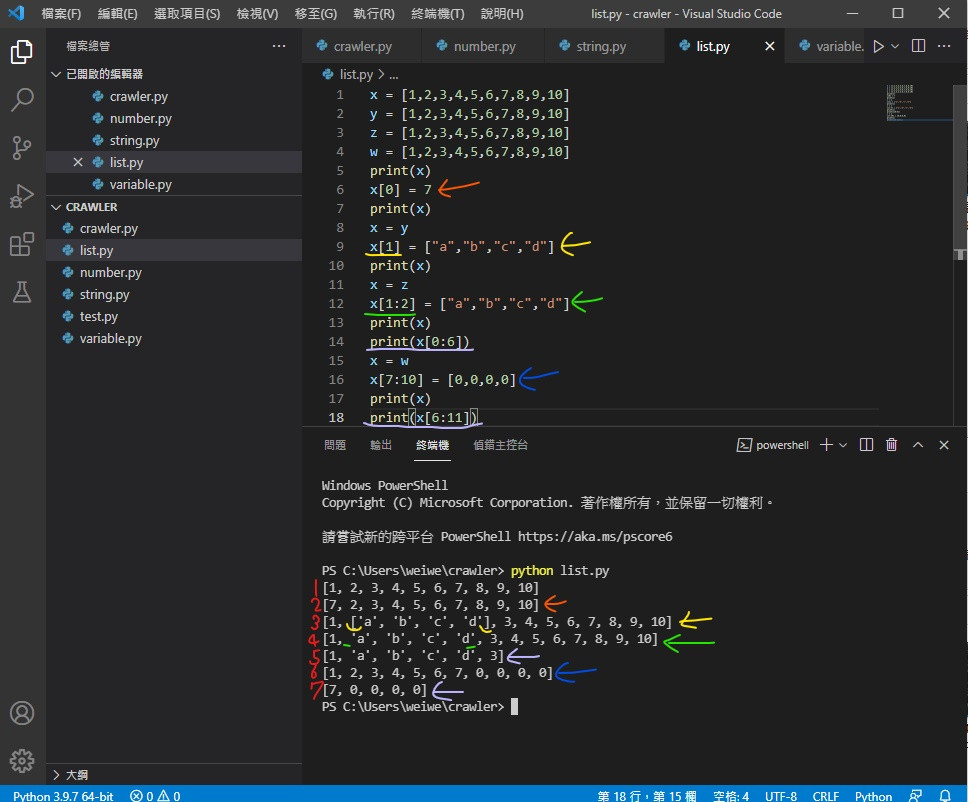Image resolution: width=968 pixels, height=802 pixels.
Task: Open the Search view in activity bar
Action: 22,99
